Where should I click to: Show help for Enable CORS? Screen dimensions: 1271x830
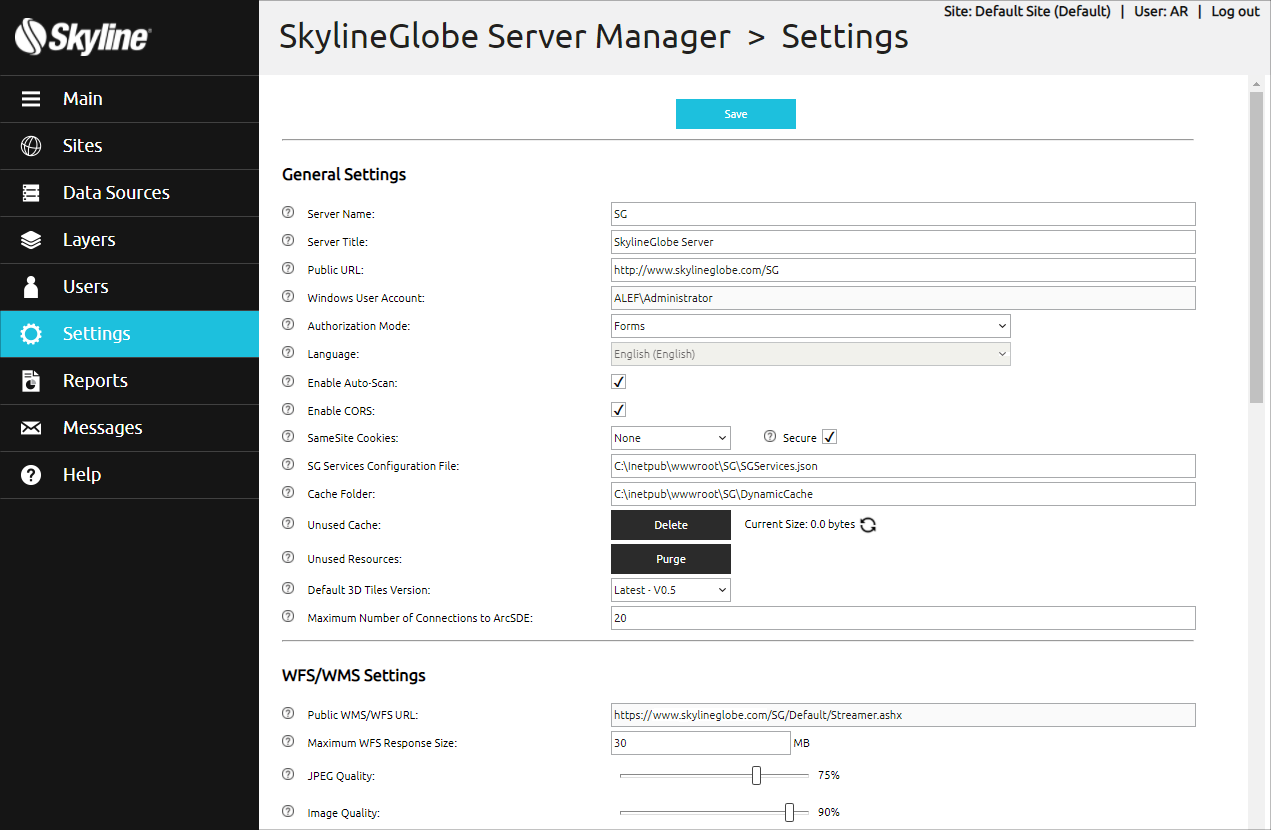point(288,409)
